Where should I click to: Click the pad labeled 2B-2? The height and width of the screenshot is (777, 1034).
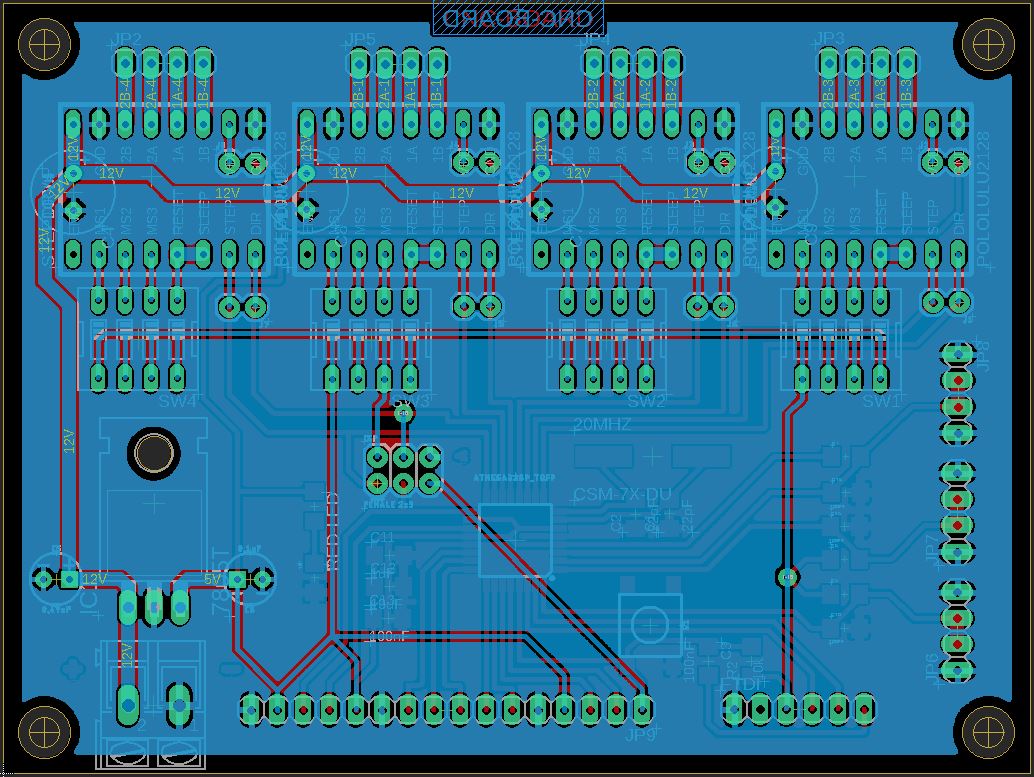point(593,64)
